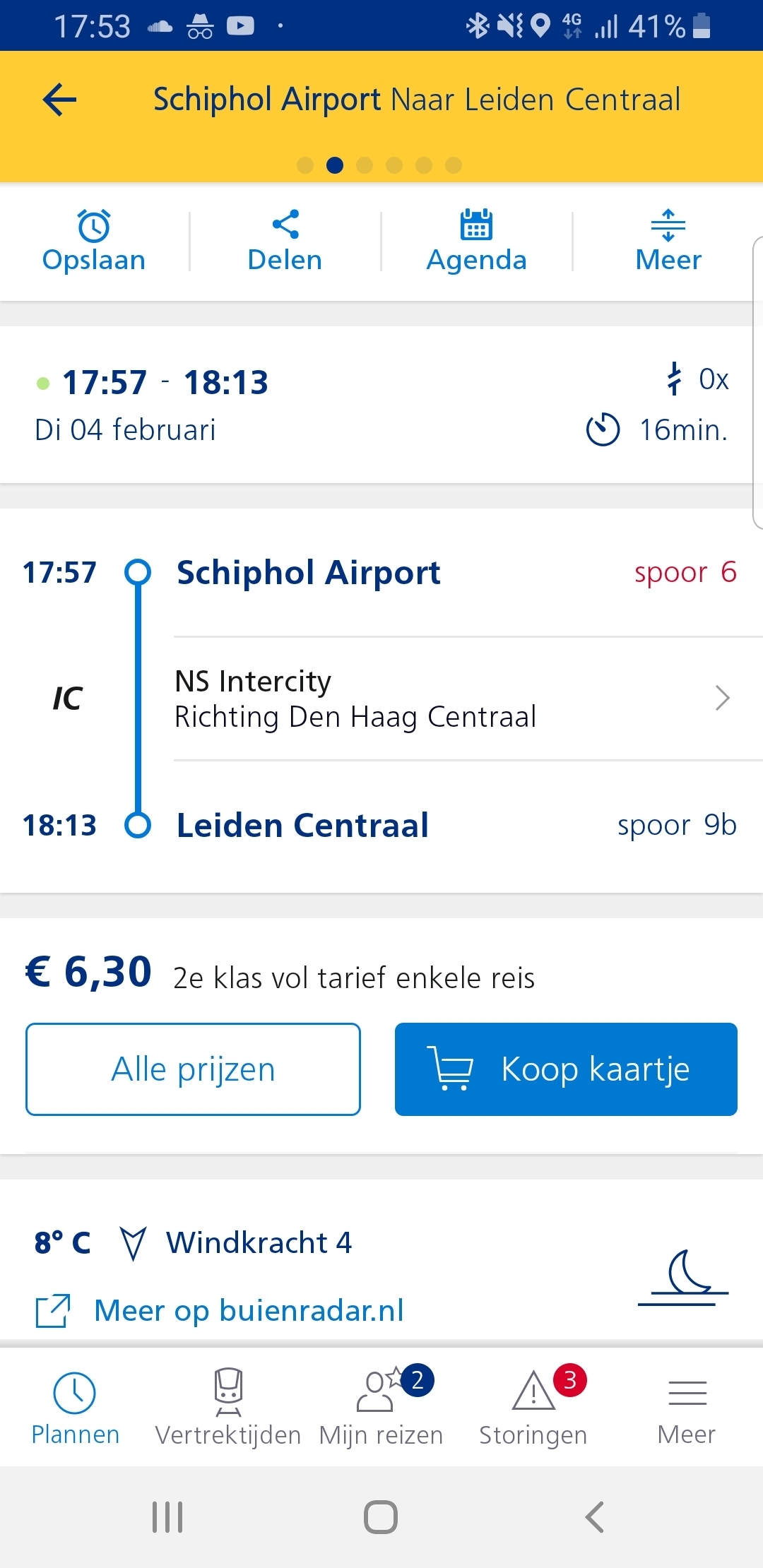Click the Alle prijzen button
Image resolution: width=763 pixels, height=1568 pixels.
coord(193,1069)
